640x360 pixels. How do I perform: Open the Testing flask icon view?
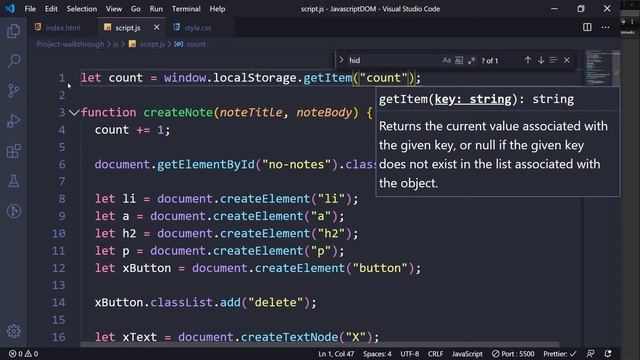tap(13, 181)
